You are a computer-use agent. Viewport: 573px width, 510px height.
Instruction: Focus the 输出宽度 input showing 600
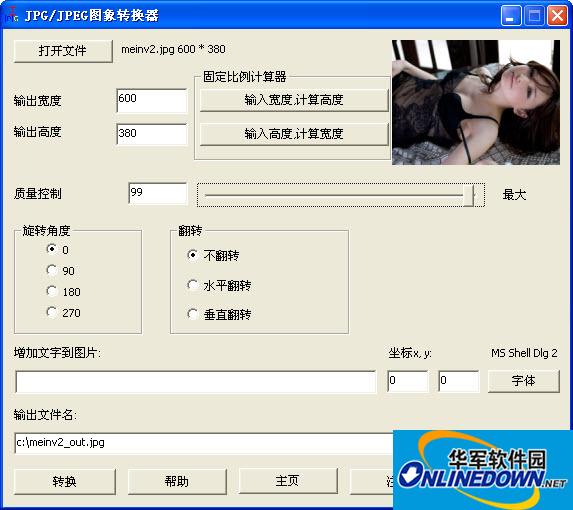(152, 100)
